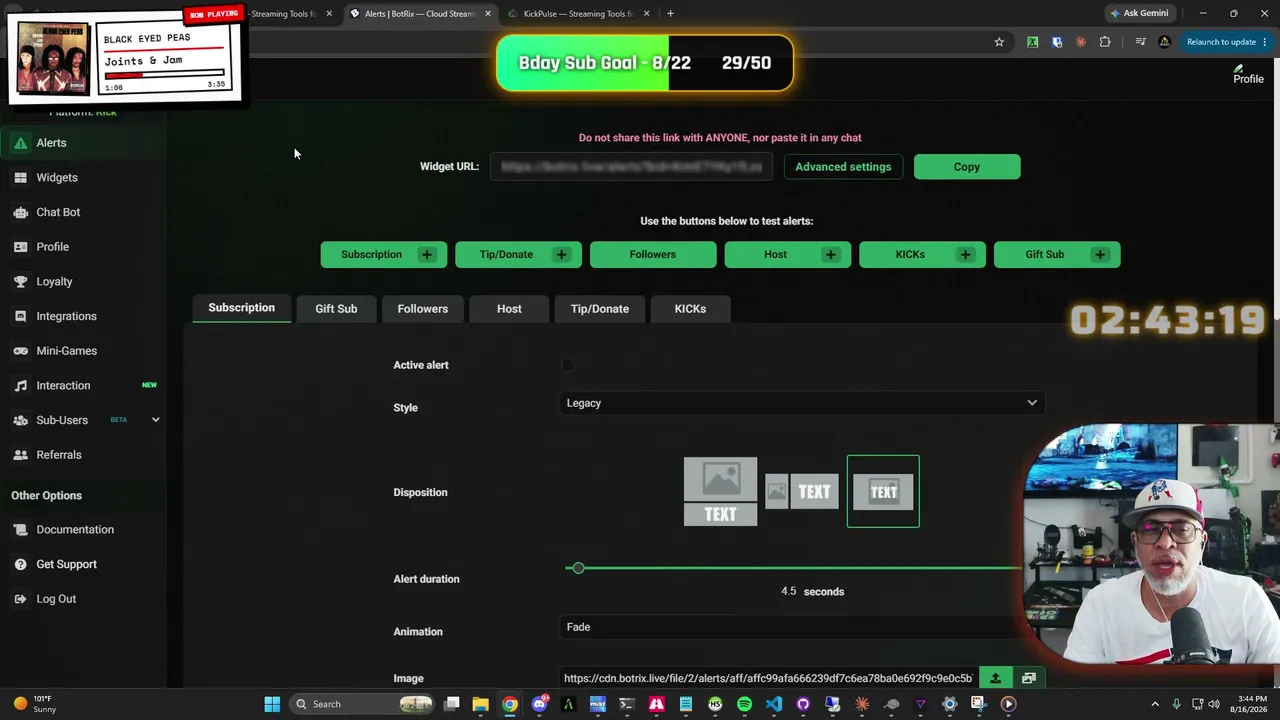Image resolution: width=1280 pixels, height=720 pixels.
Task: Open the Style dropdown showing Legacy
Action: [802, 403]
